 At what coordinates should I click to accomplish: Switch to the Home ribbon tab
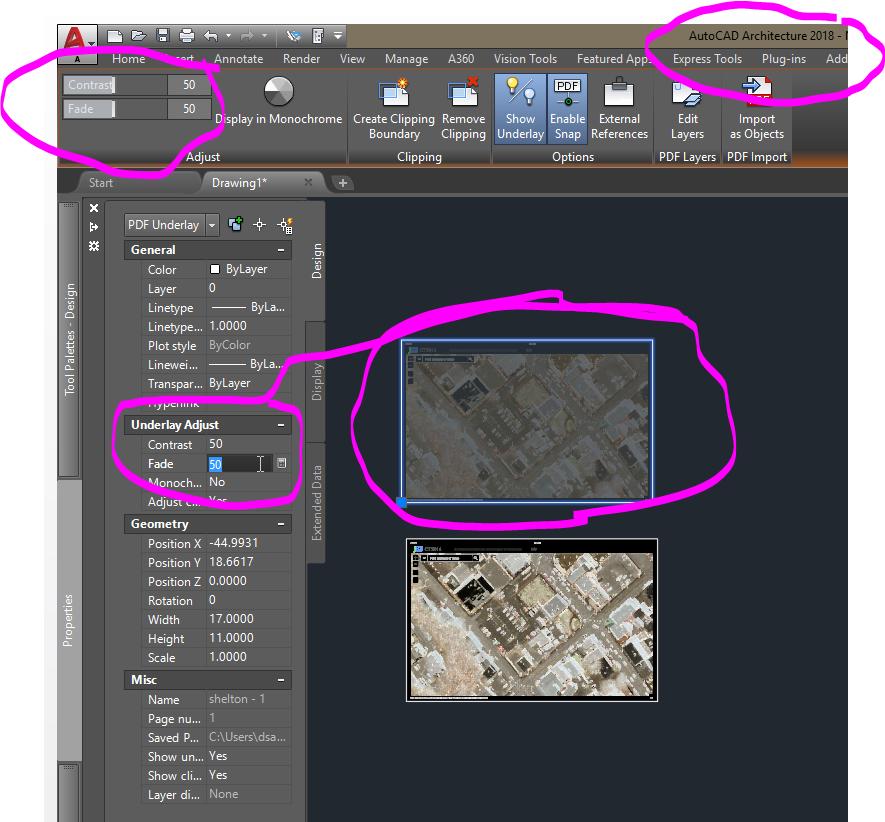pyautogui.click(x=129, y=59)
